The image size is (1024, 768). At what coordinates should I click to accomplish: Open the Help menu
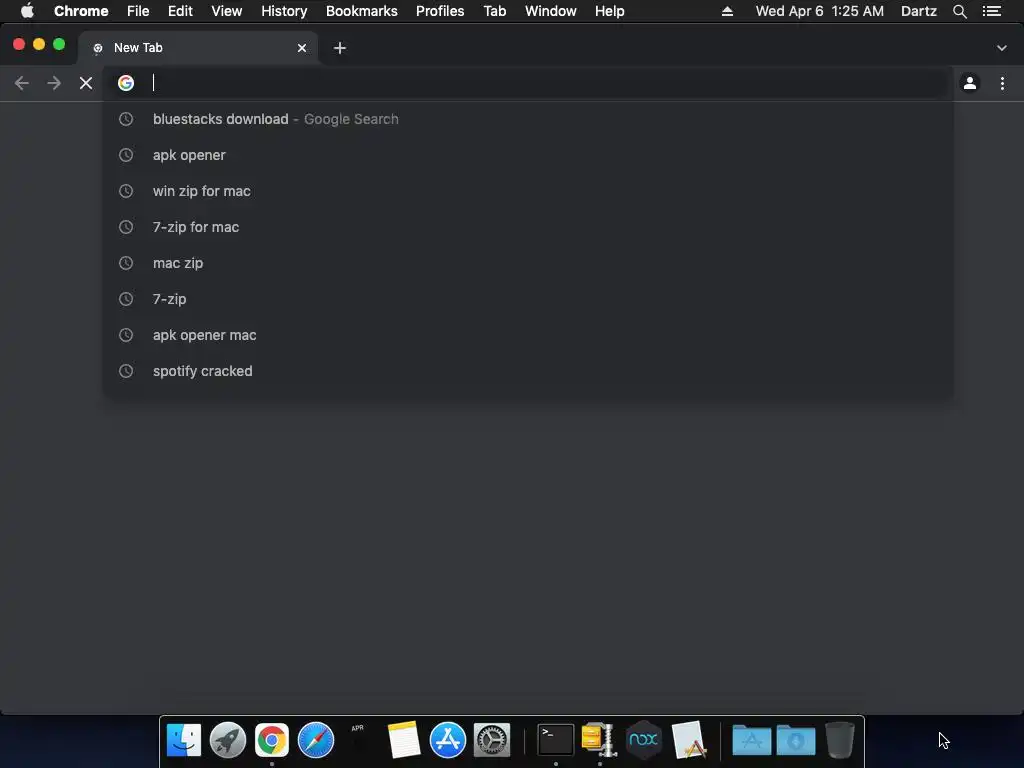point(609,11)
